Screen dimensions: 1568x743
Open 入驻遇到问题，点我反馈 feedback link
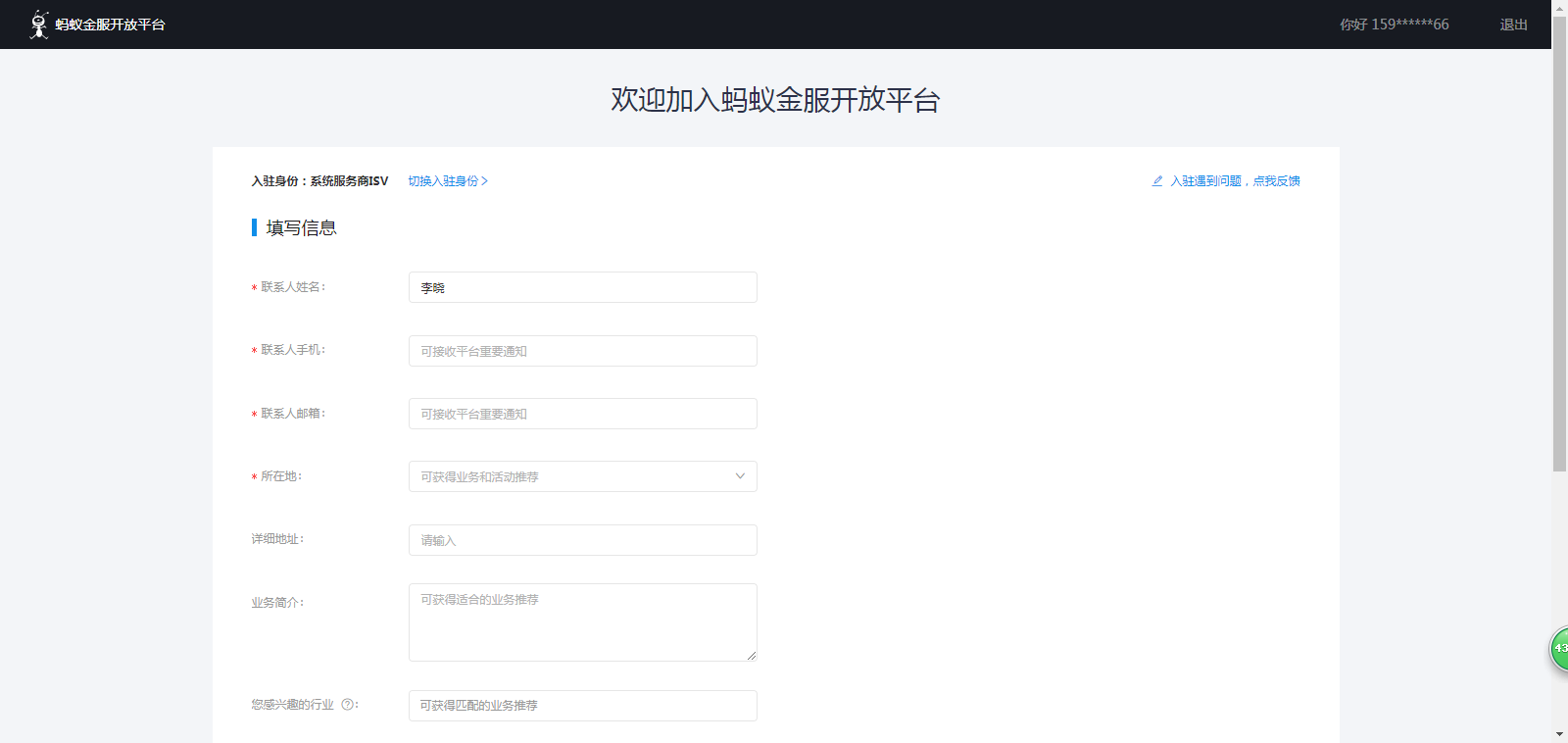[x=1235, y=181]
